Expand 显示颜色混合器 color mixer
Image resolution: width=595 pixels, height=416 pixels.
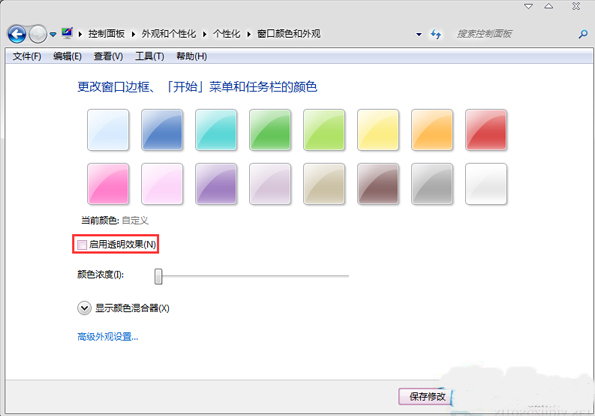[x=84, y=308]
